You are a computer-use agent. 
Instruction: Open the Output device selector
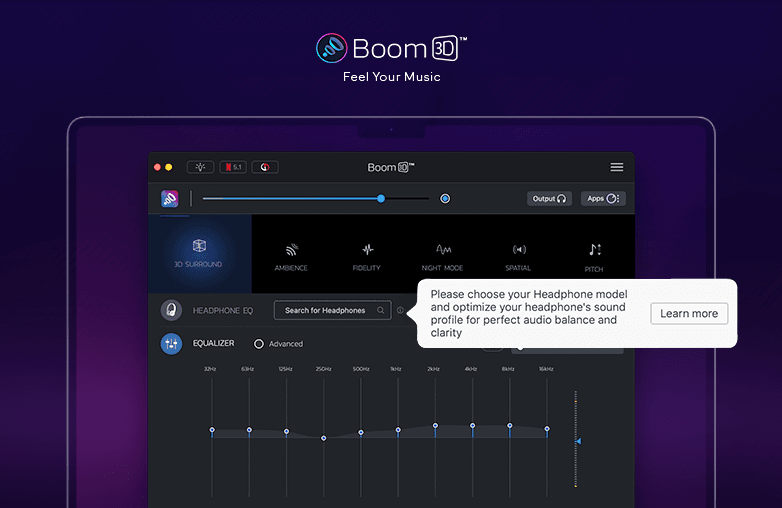tap(549, 198)
